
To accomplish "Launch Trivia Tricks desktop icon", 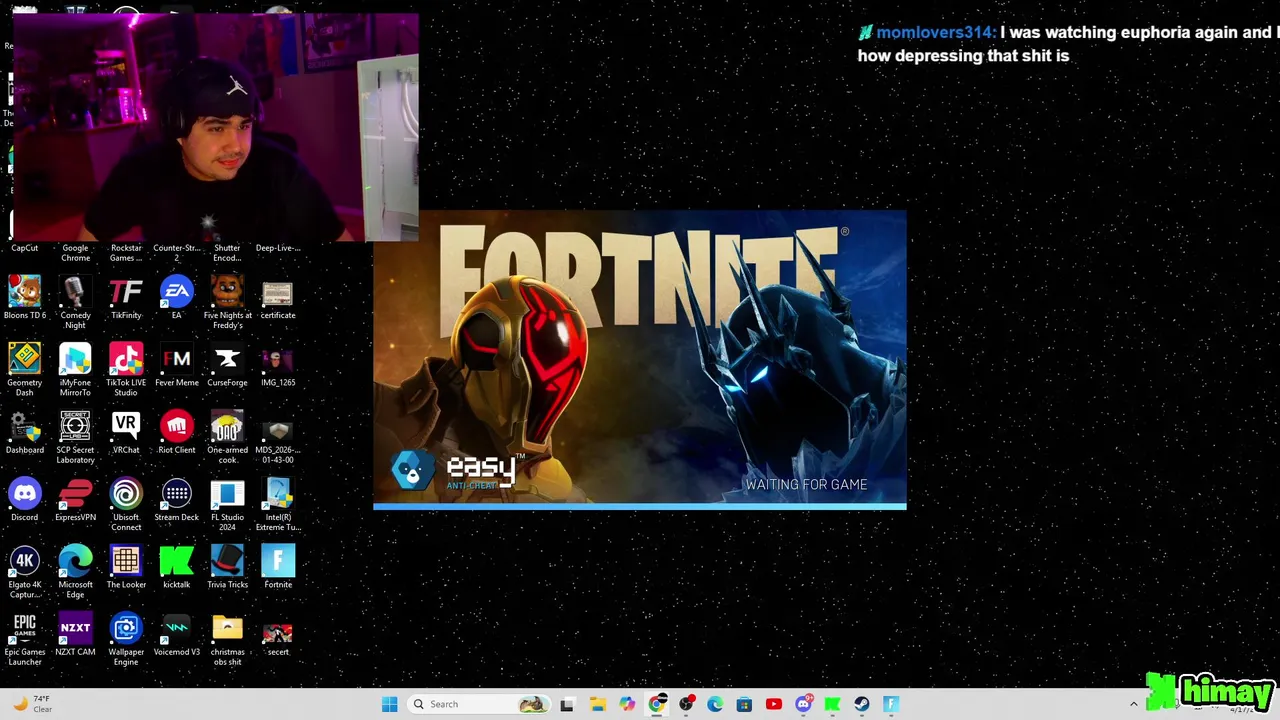I will tap(227, 566).
